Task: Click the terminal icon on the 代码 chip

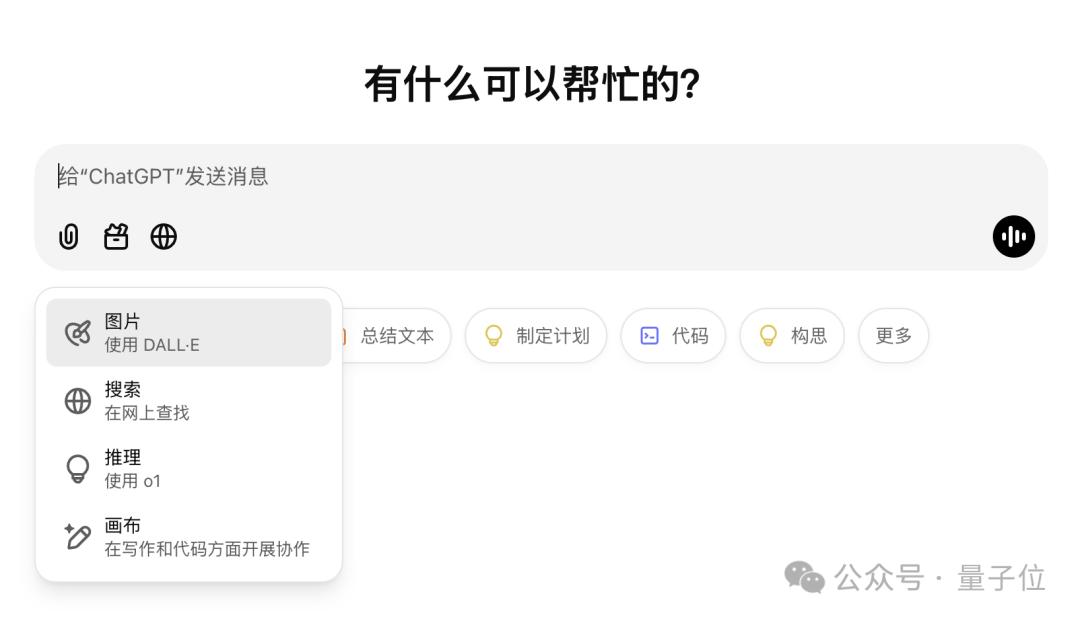Action: (650, 336)
